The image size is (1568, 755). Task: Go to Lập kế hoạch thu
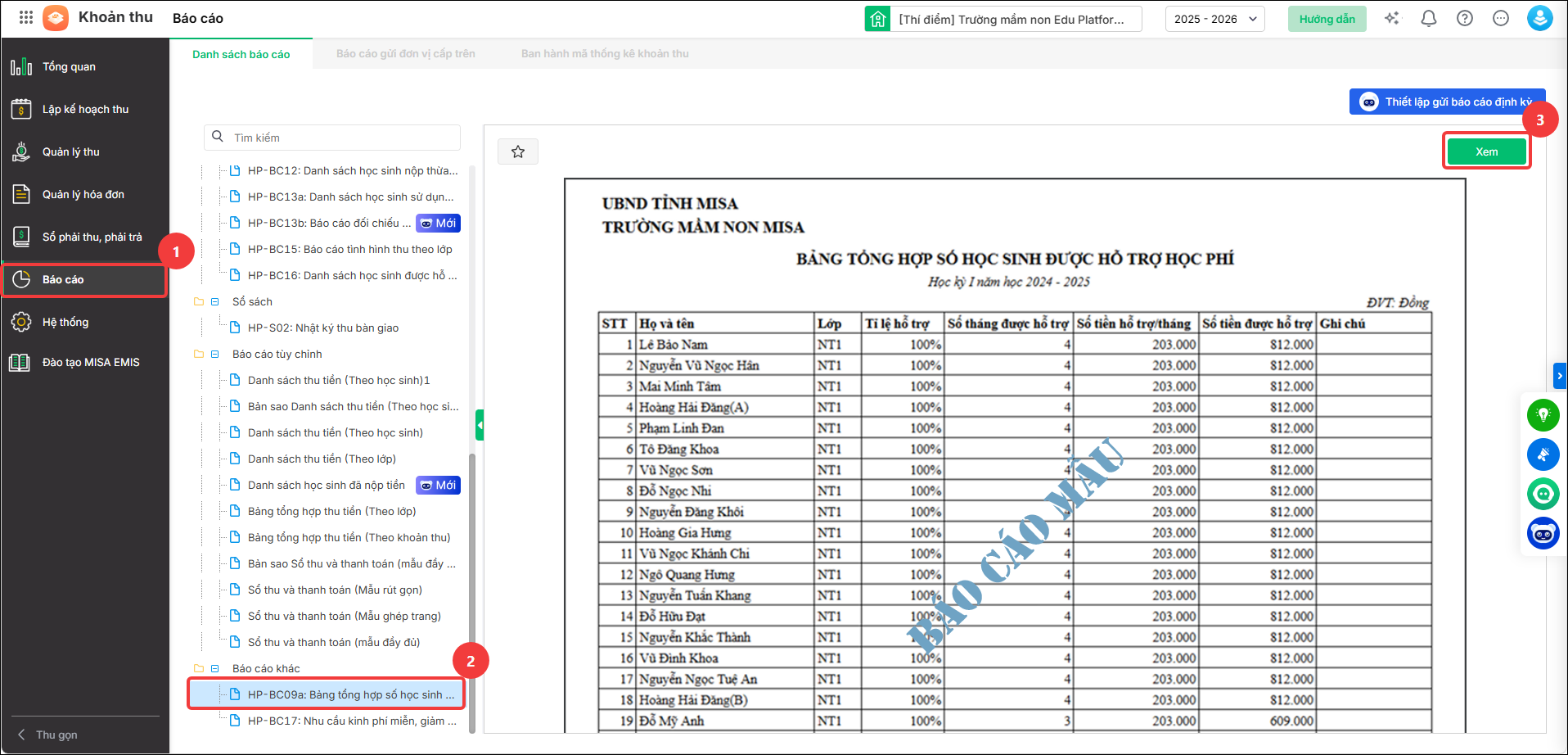(x=85, y=109)
